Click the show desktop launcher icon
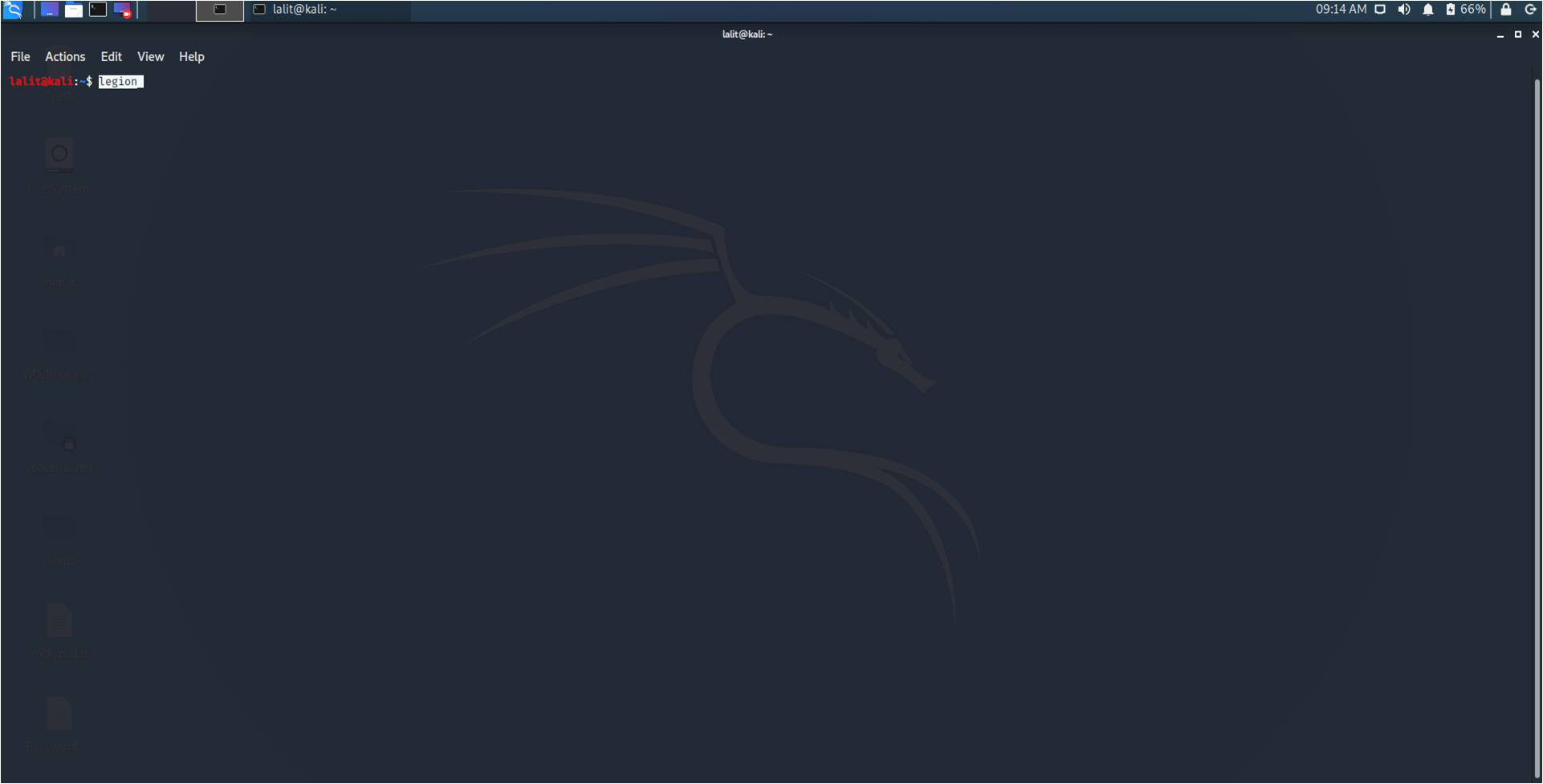The width and height of the screenshot is (1543, 784). (x=49, y=10)
